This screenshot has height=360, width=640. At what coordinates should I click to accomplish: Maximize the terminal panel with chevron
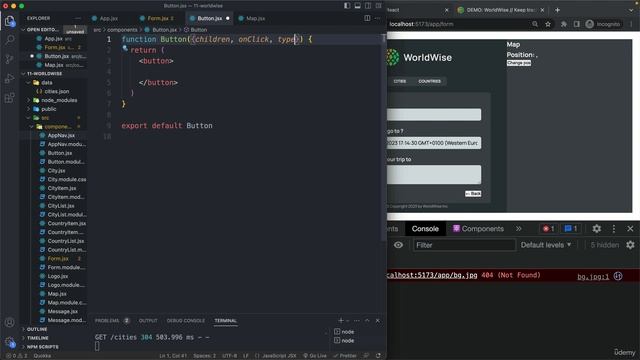coord(367,321)
